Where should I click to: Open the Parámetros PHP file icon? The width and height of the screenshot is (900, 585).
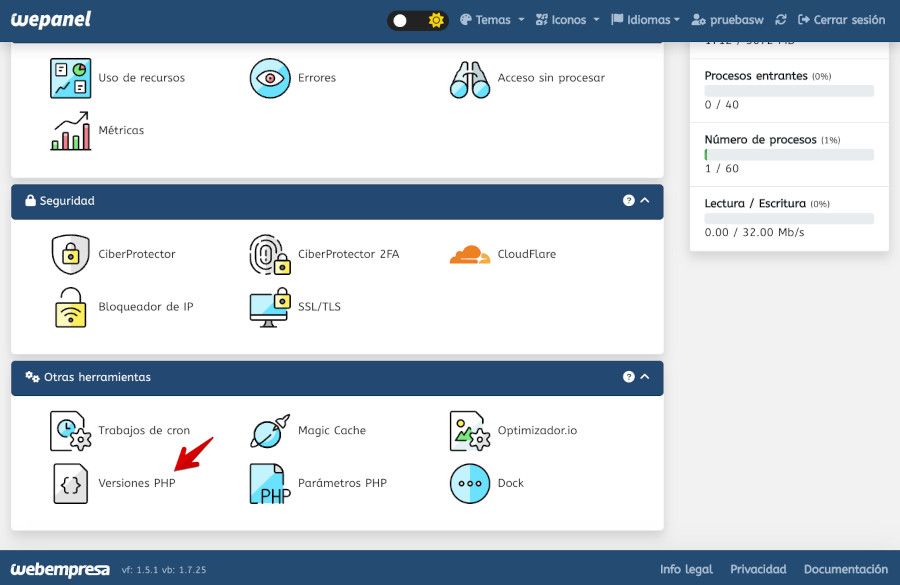point(270,483)
